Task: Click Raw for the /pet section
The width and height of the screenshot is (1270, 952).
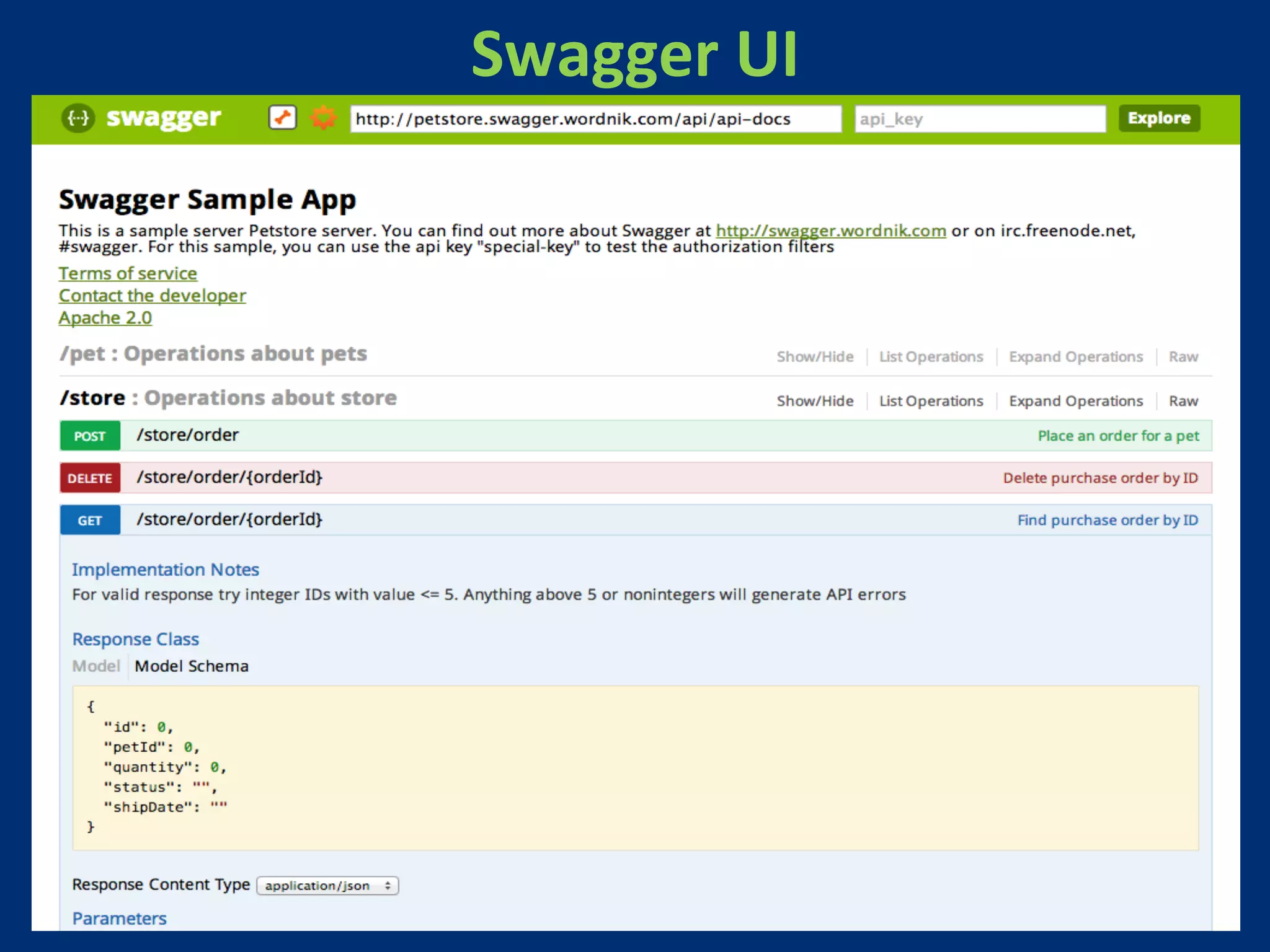Action: pos(1183,356)
